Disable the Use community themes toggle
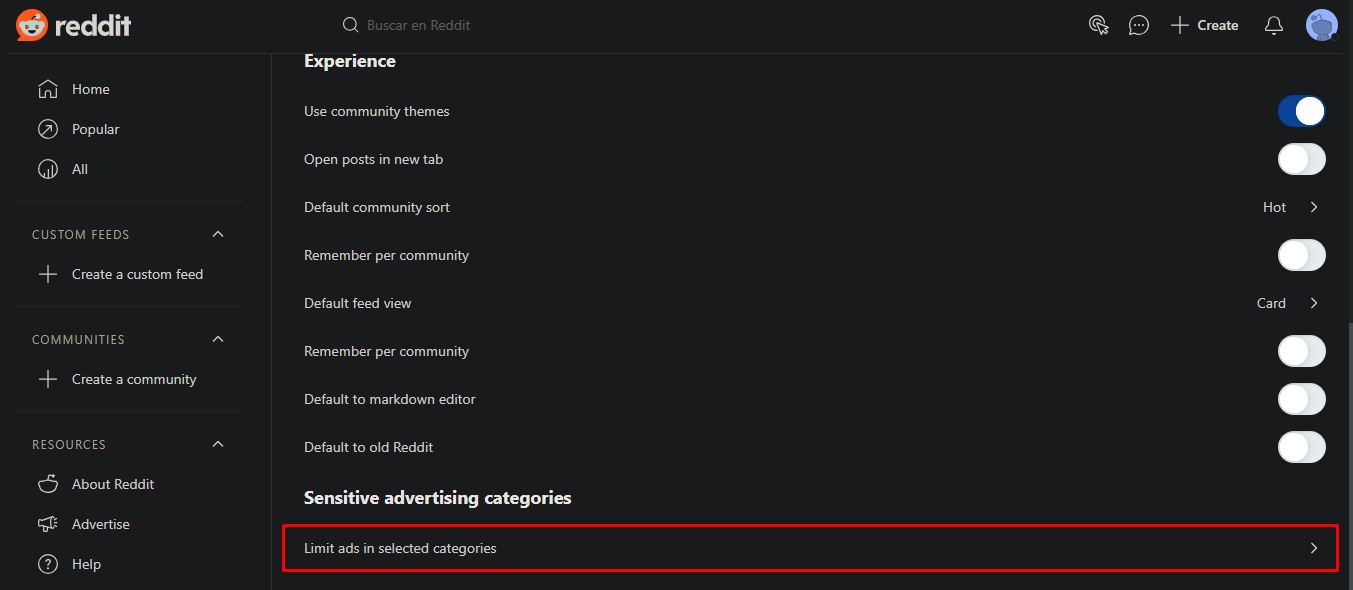The image size is (1353, 590). coord(1301,111)
